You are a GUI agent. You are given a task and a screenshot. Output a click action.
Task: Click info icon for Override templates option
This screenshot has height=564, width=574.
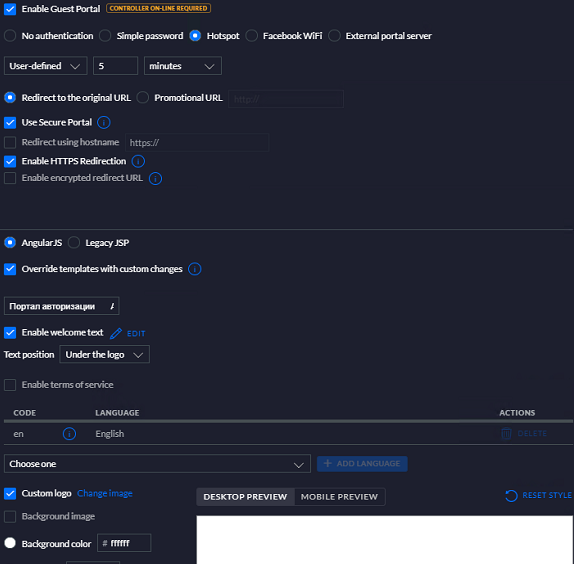[x=194, y=269]
